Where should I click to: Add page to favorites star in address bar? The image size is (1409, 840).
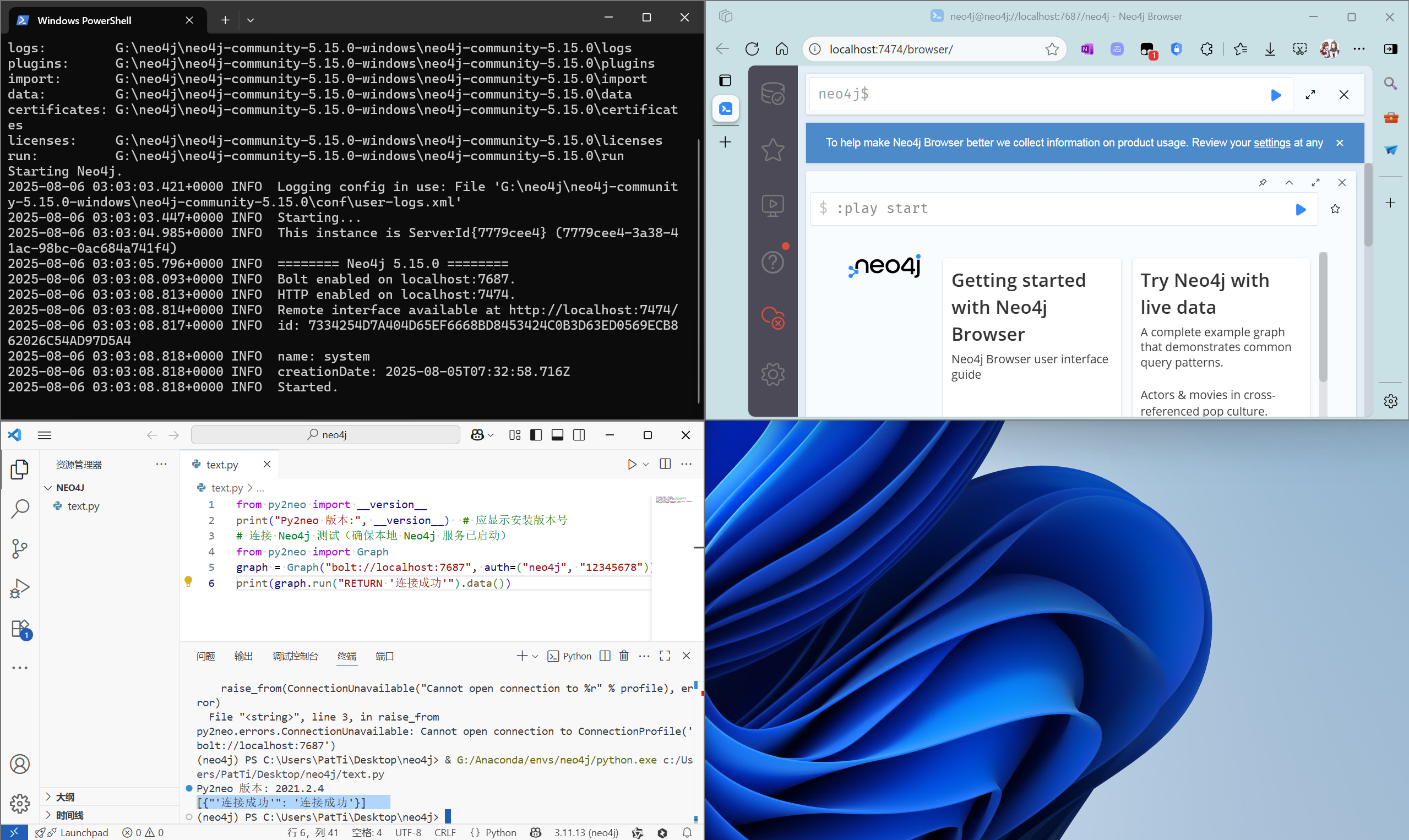[1052, 49]
